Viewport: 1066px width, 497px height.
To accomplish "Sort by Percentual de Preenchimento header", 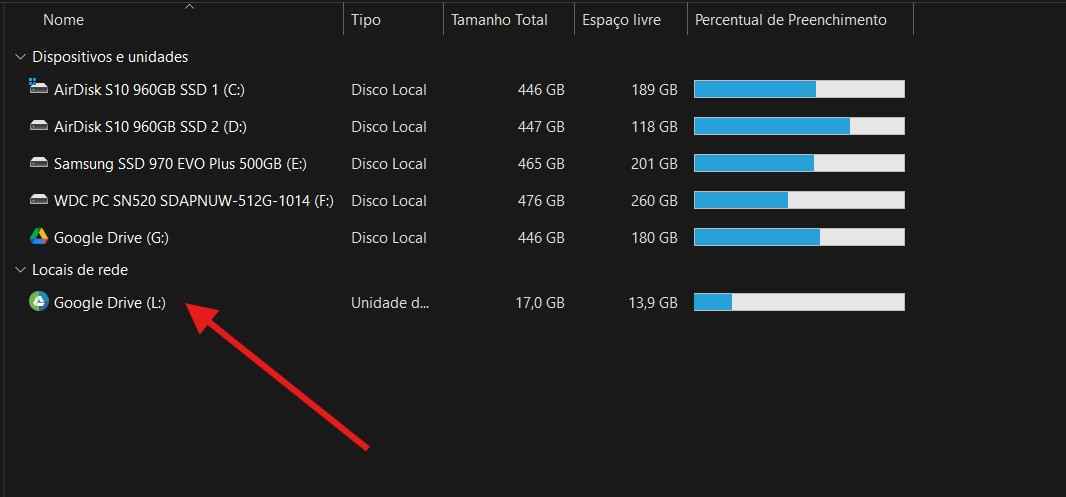I will click(x=790, y=20).
